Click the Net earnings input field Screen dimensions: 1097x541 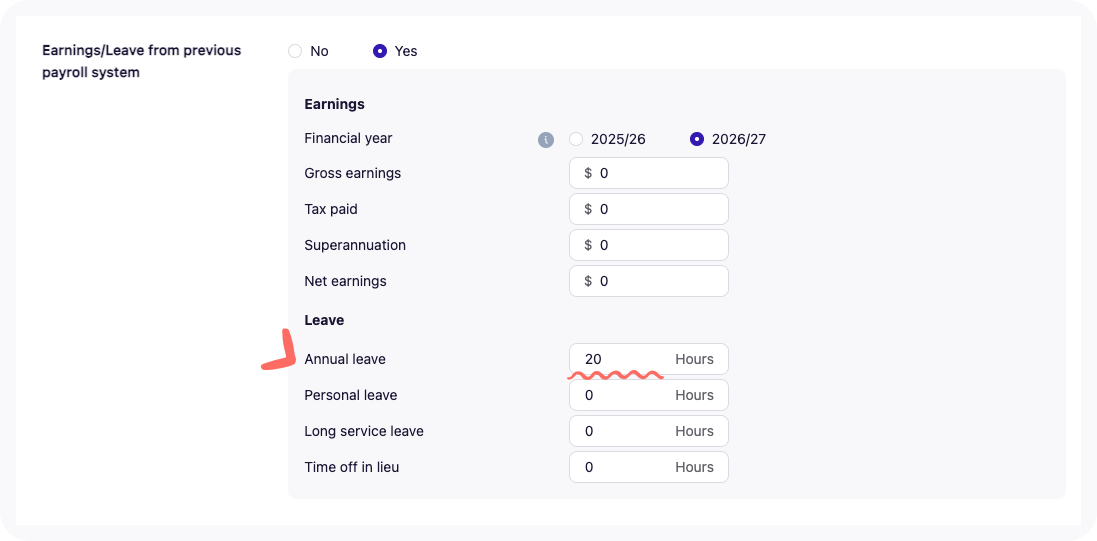(649, 281)
